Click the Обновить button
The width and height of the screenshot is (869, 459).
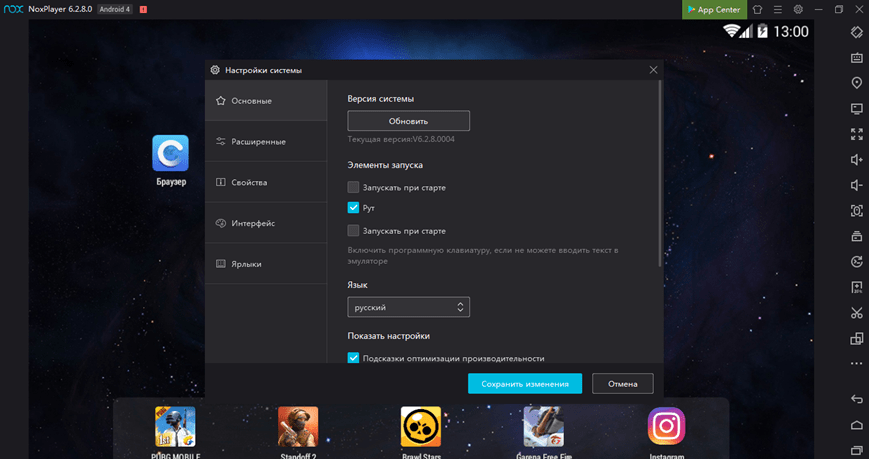point(408,121)
